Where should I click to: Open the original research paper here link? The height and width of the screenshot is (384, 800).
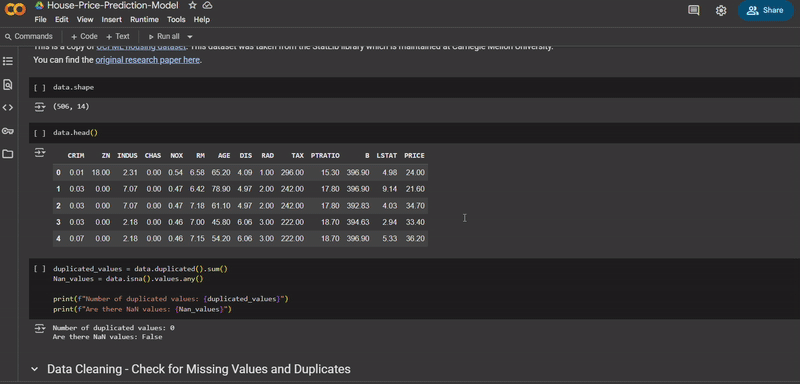click(x=148, y=60)
